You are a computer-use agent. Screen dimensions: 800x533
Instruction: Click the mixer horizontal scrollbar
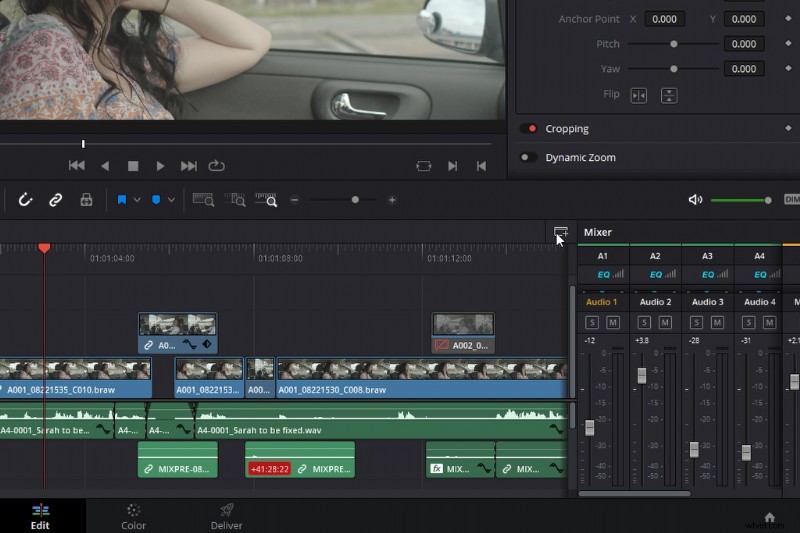point(634,493)
